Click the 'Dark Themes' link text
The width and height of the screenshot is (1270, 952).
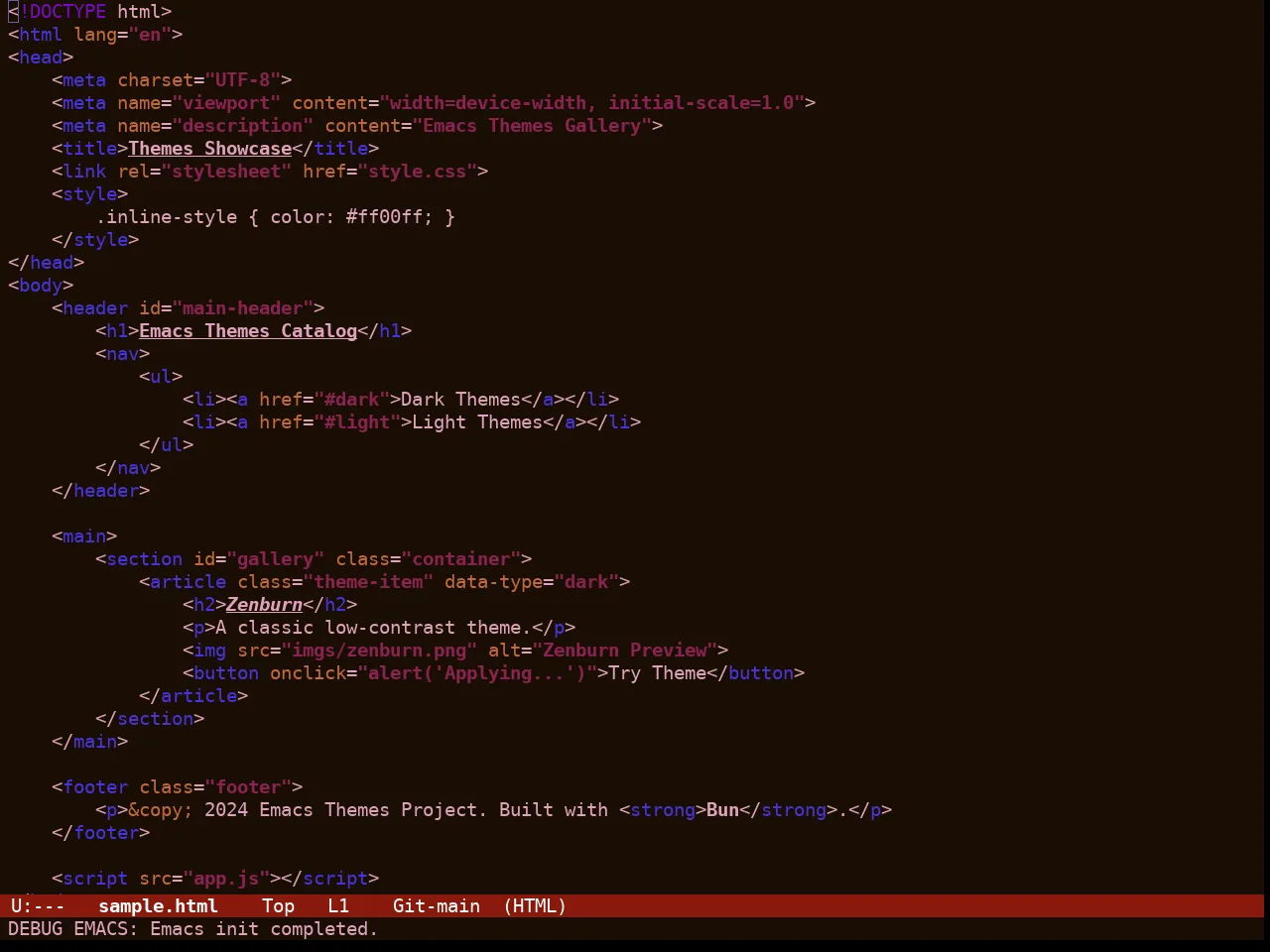(x=460, y=399)
